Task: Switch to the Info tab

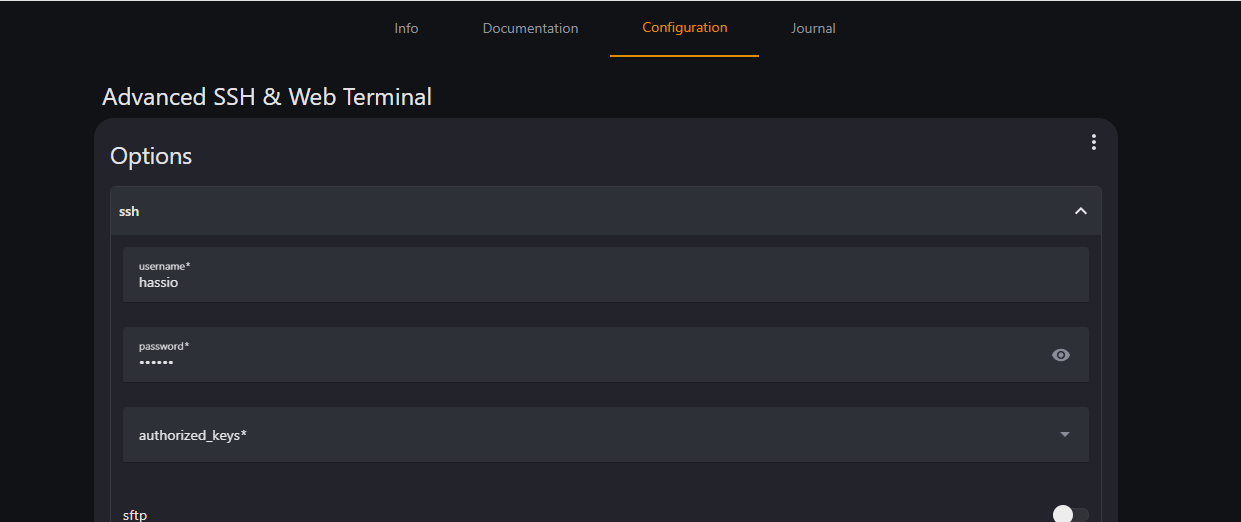Action: (x=406, y=28)
